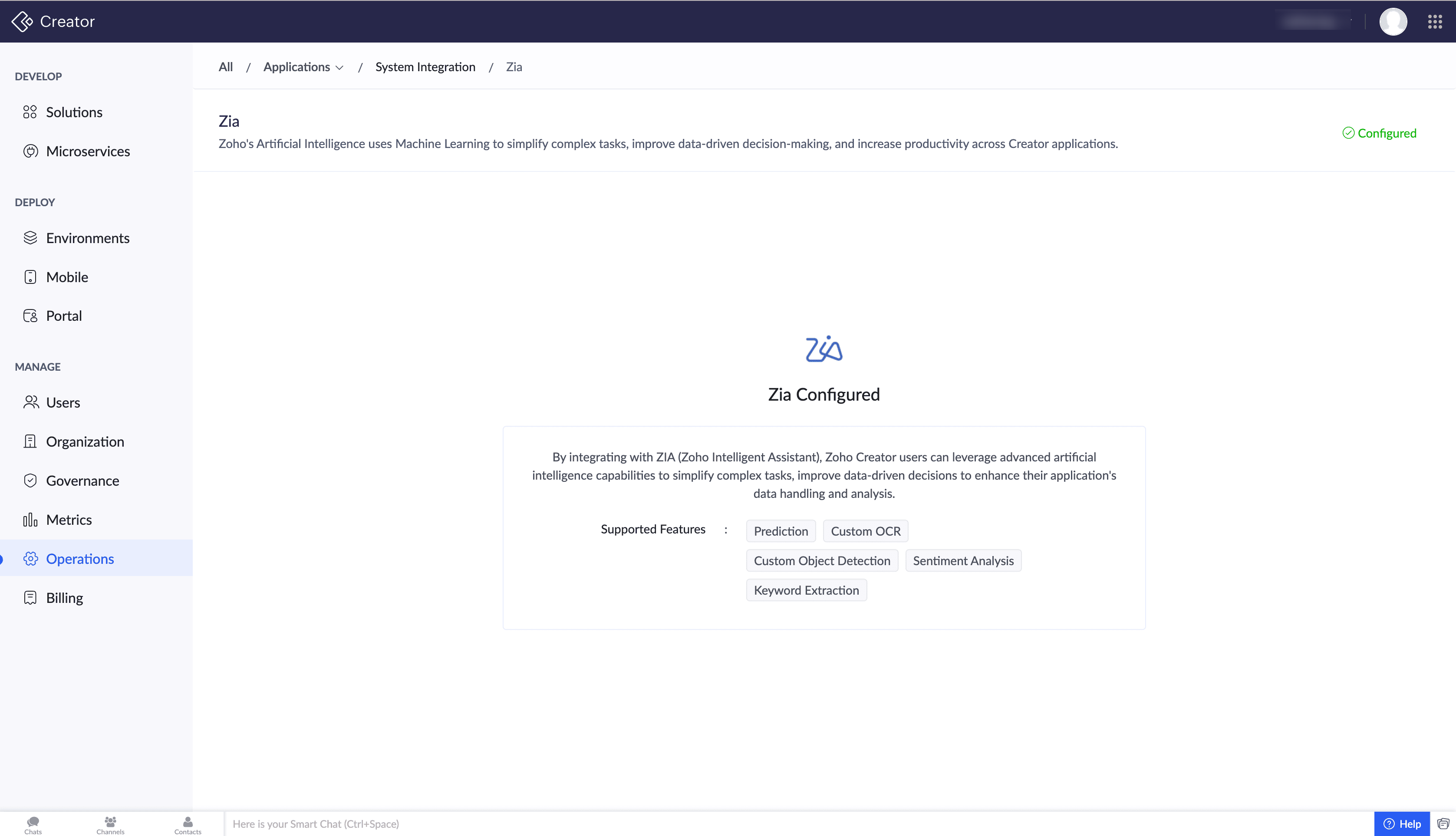Click the Environments layers icon

pyautogui.click(x=30, y=238)
